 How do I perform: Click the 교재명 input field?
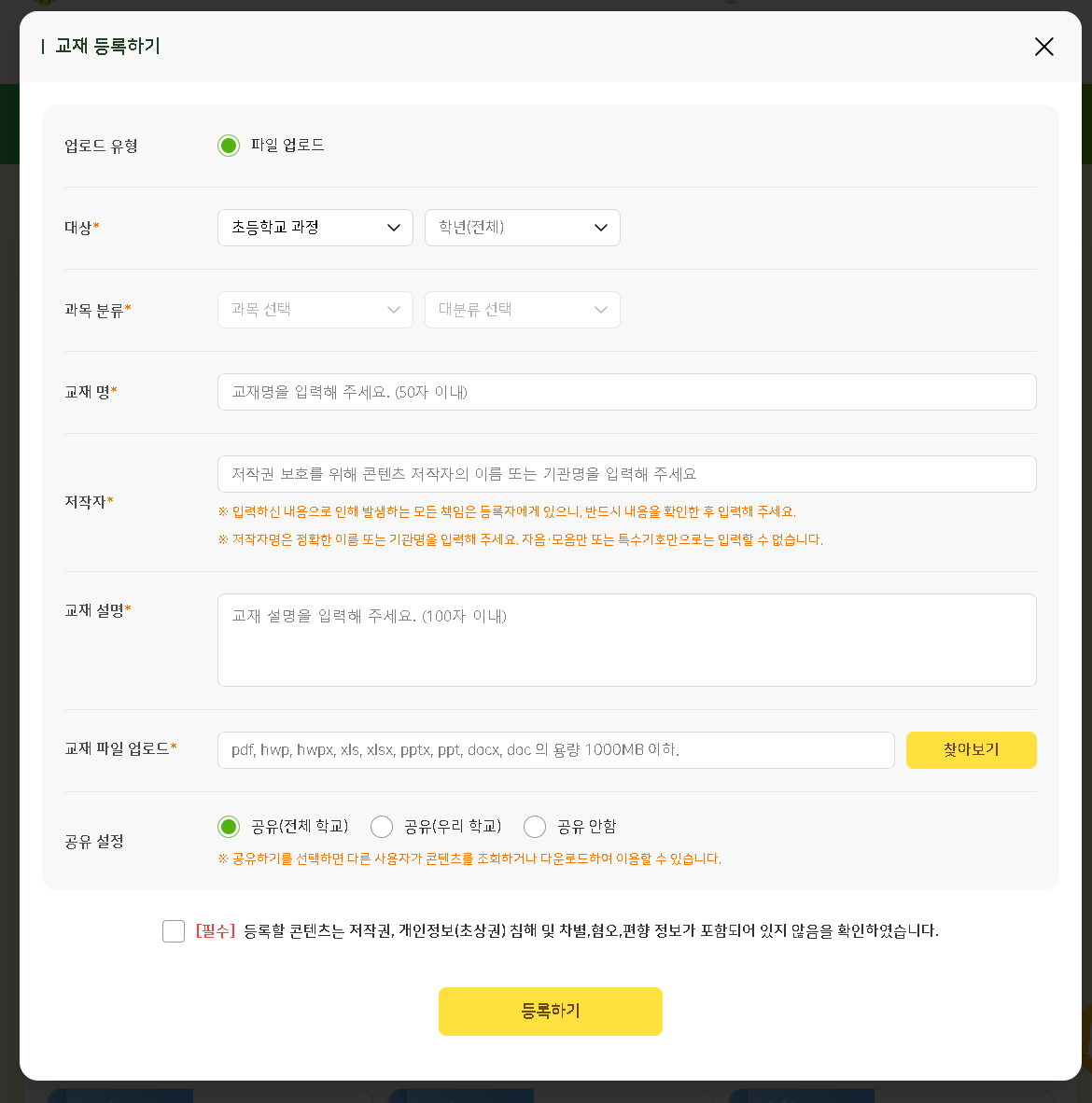(626, 392)
